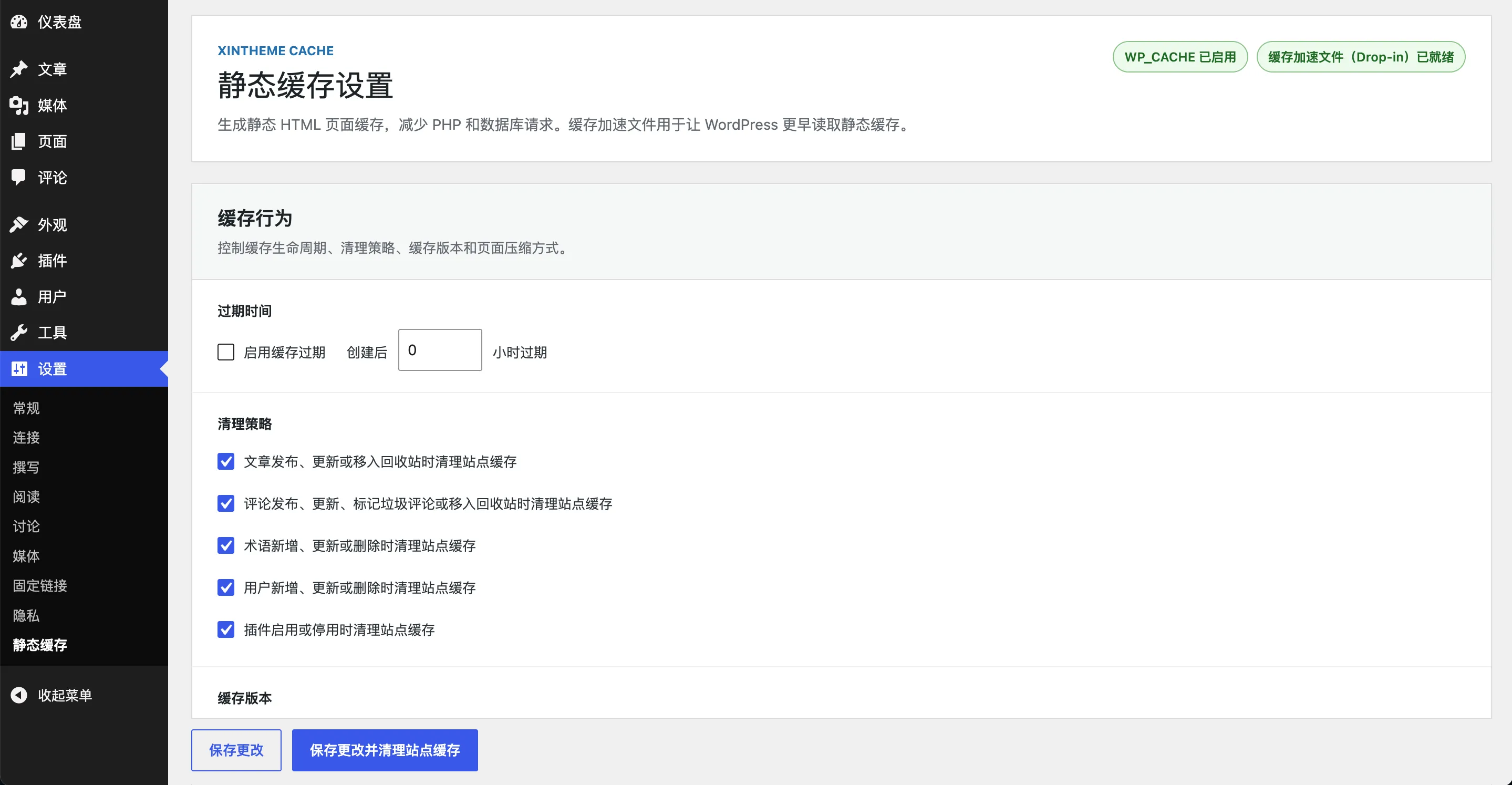The width and height of the screenshot is (1512, 785).
Task: Click the 清理策略 field label
Action: (245, 424)
